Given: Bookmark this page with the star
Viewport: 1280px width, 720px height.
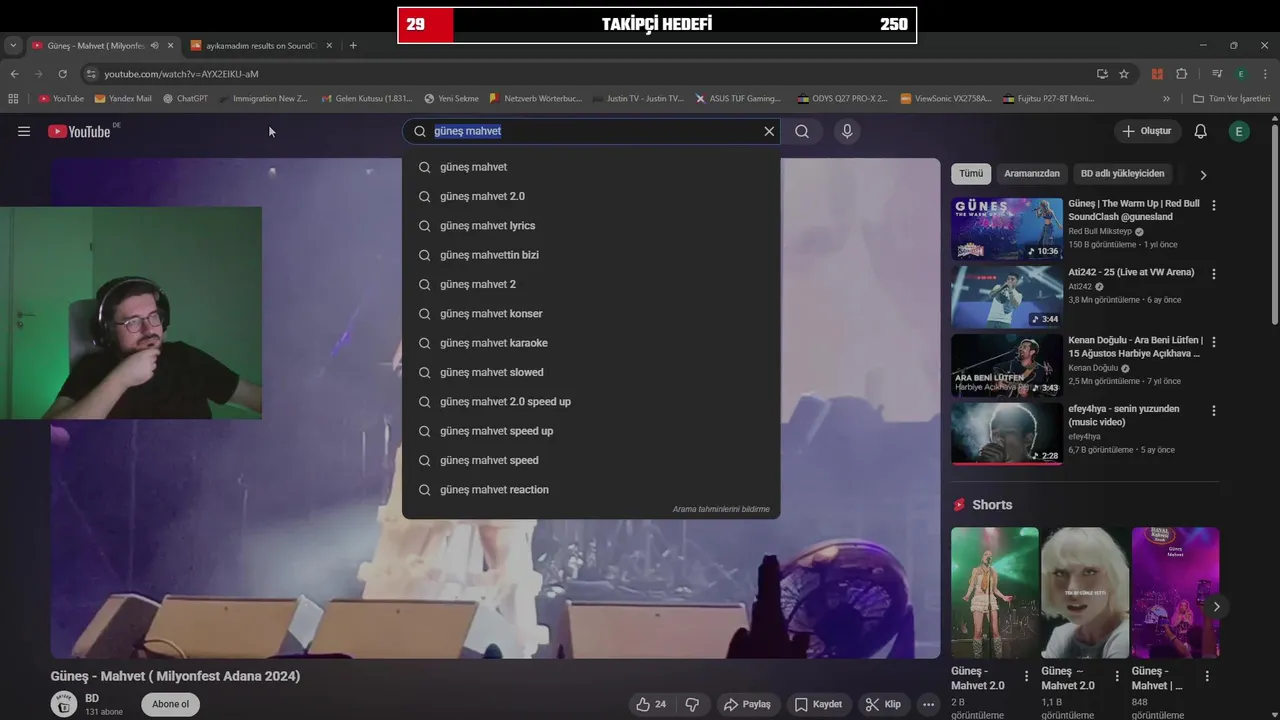Looking at the screenshot, I should [1124, 74].
